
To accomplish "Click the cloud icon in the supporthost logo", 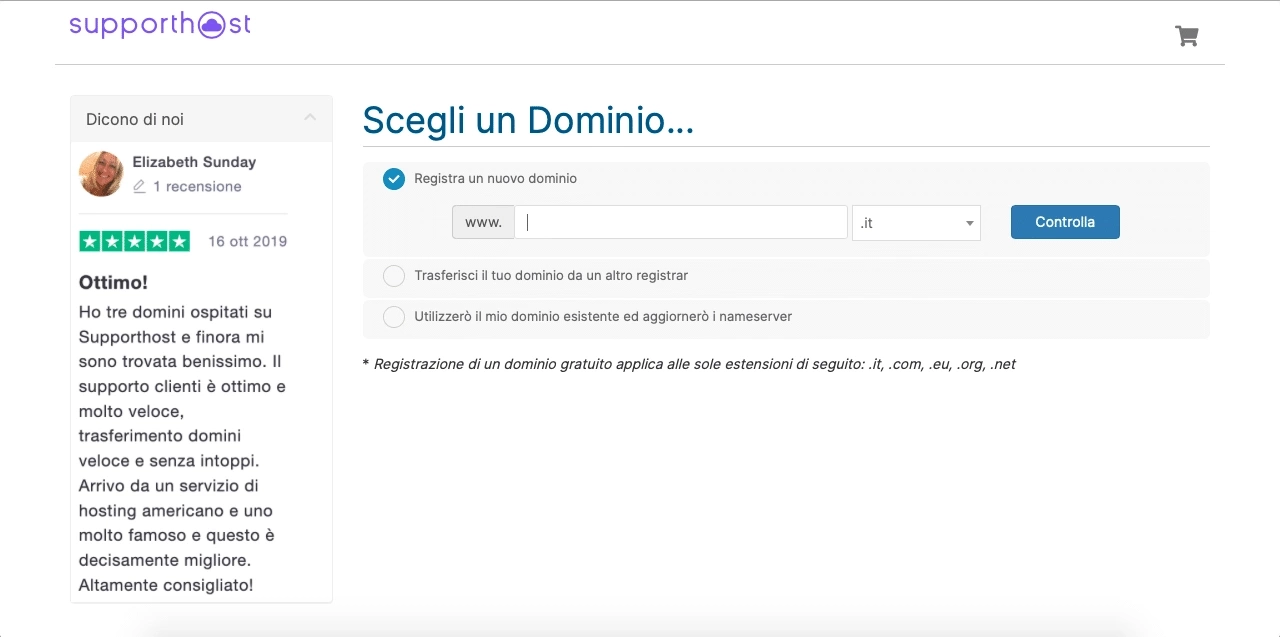I will [x=212, y=26].
